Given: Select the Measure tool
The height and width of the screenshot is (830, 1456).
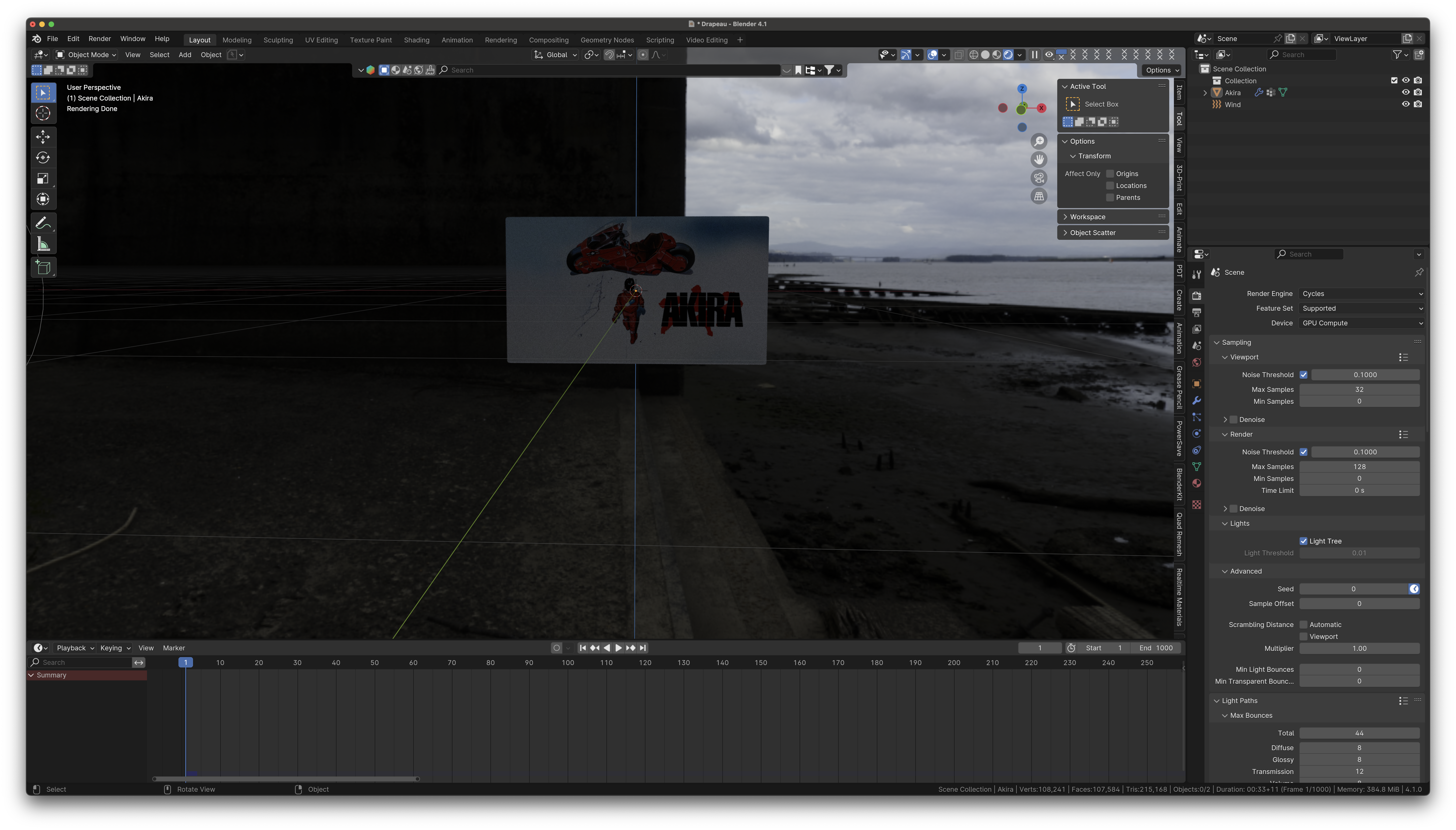Looking at the screenshot, I should tap(43, 244).
